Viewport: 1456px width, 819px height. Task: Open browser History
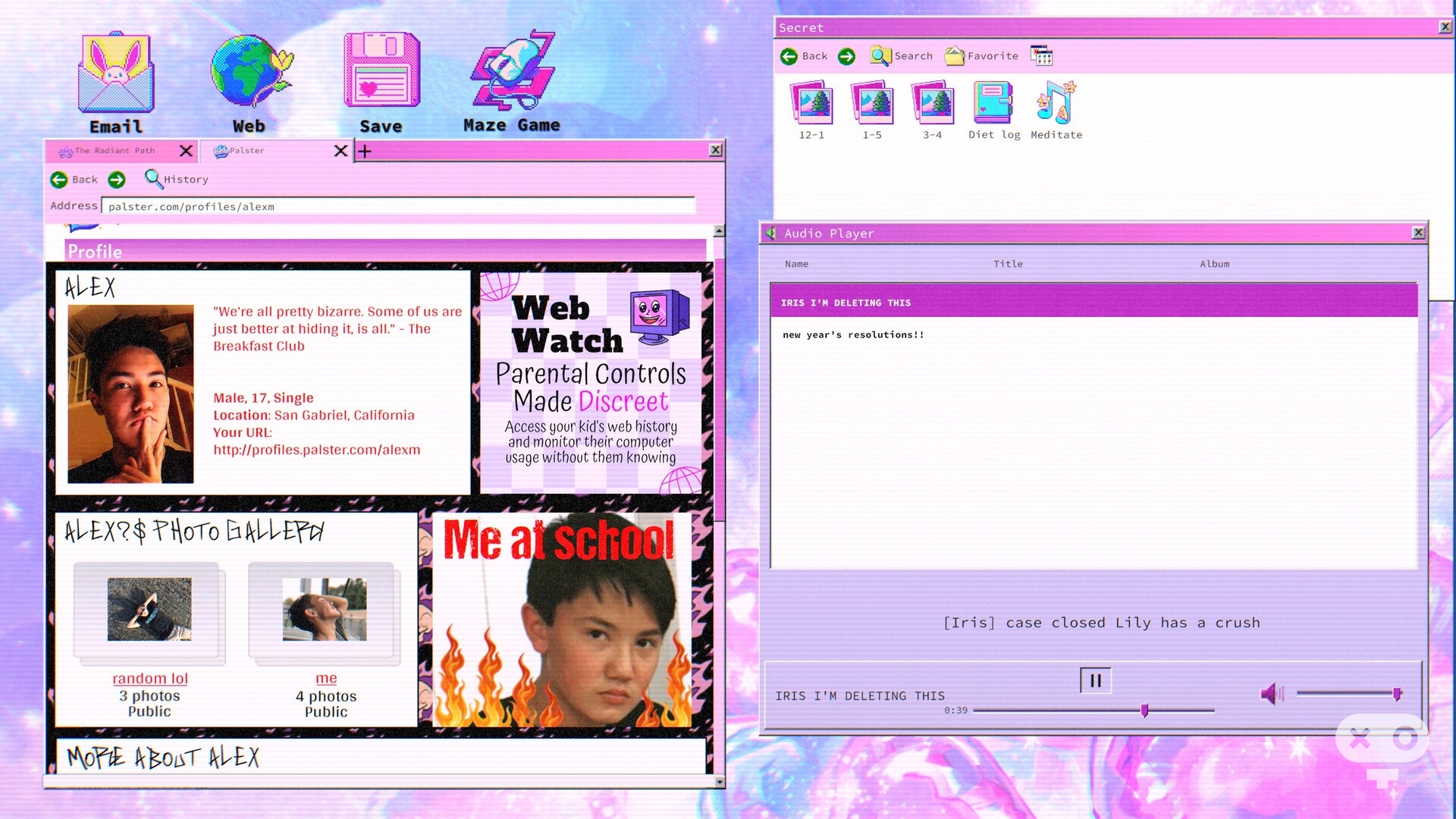(177, 179)
